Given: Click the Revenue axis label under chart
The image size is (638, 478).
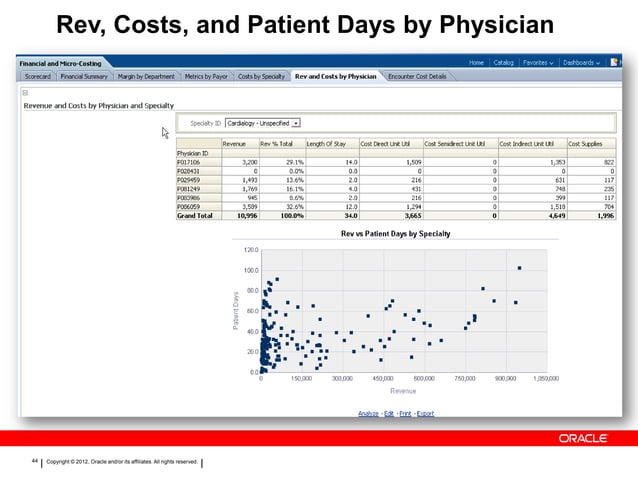Looking at the screenshot, I should click(403, 391).
